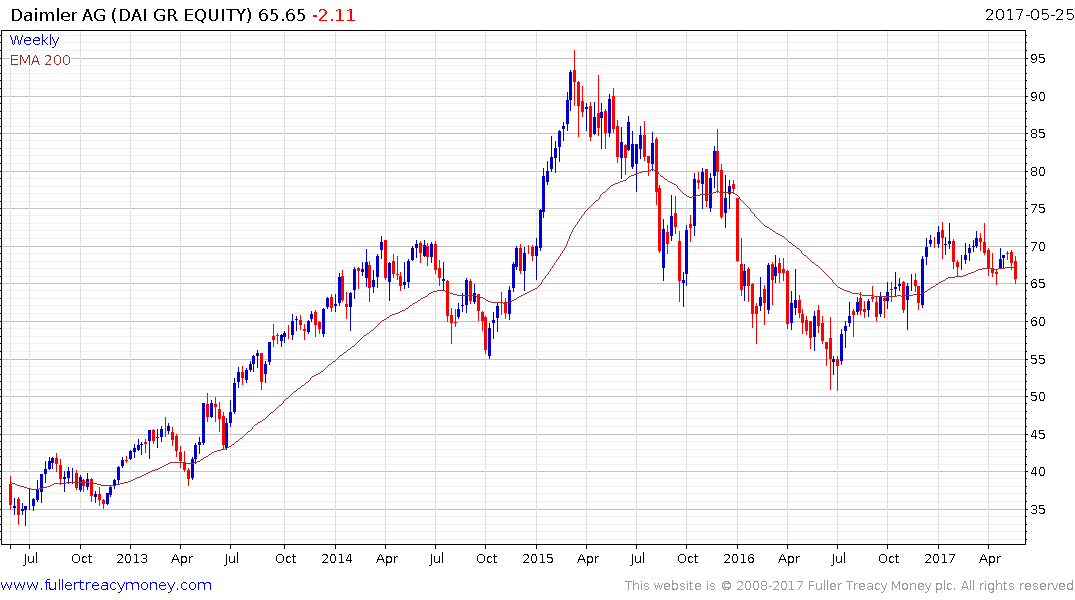This screenshot has width=1075, height=600.
Task: Click the 35 price axis label
Action: pos(1038,509)
